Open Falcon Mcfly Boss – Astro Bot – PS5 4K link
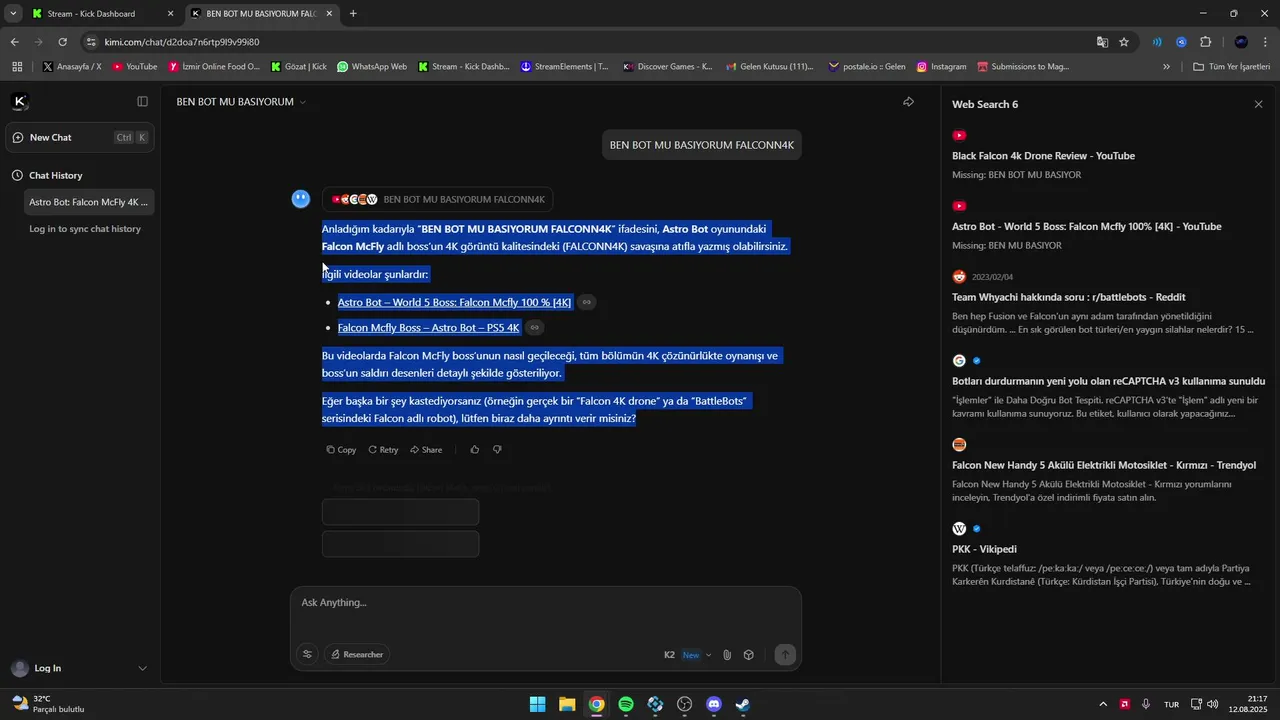This screenshot has height=720, width=1280. pyautogui.click(x=429, y=327)
